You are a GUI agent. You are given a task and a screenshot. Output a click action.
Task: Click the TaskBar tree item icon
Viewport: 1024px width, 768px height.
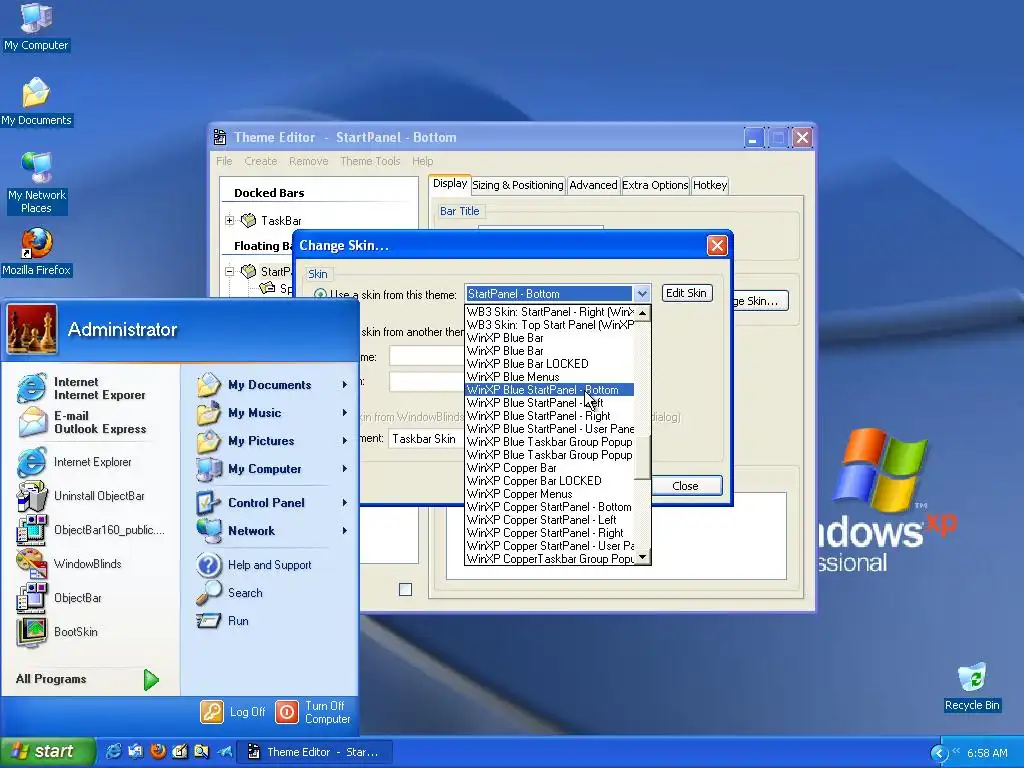248,221
